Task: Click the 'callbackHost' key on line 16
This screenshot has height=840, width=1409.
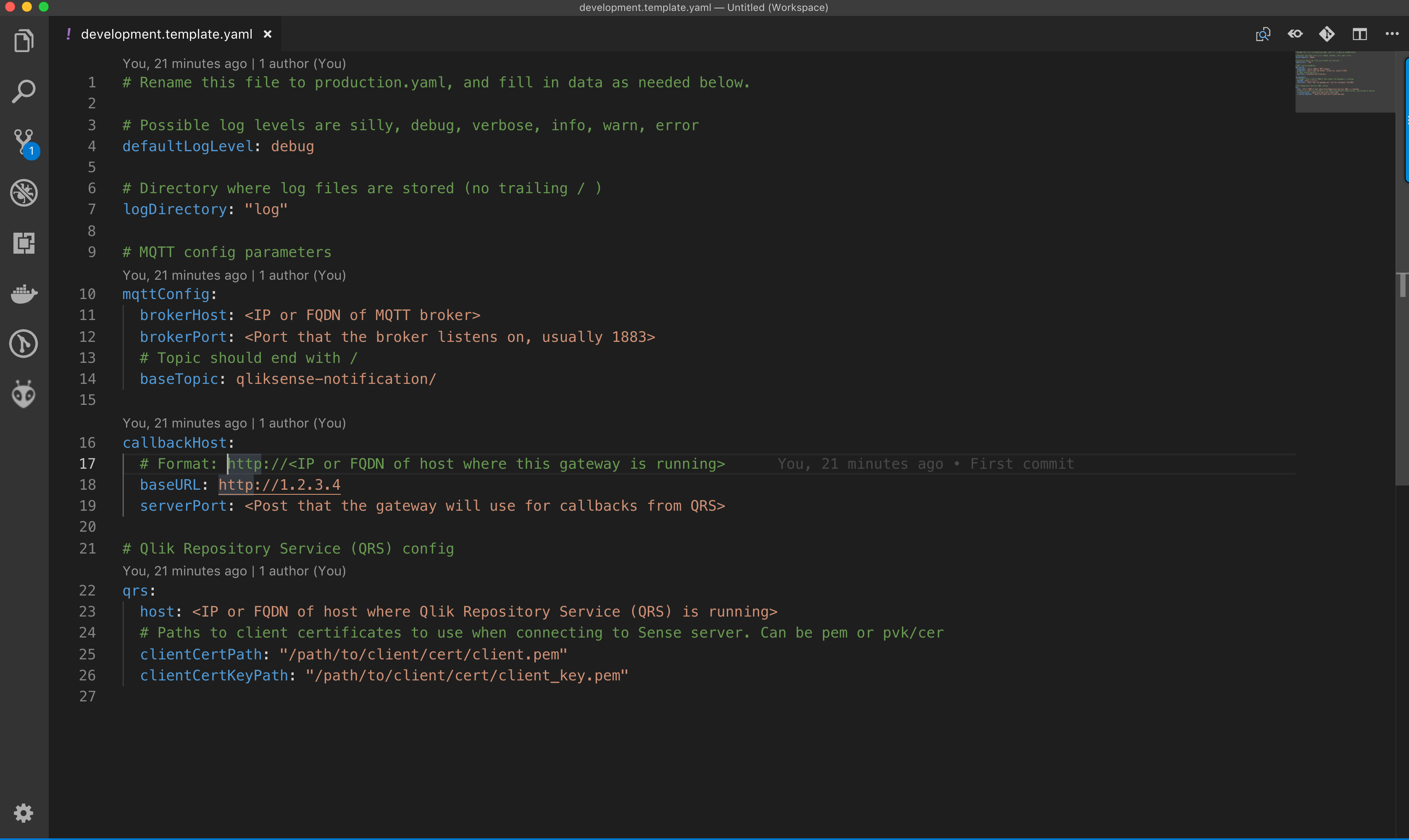Action: coord(175,443)
